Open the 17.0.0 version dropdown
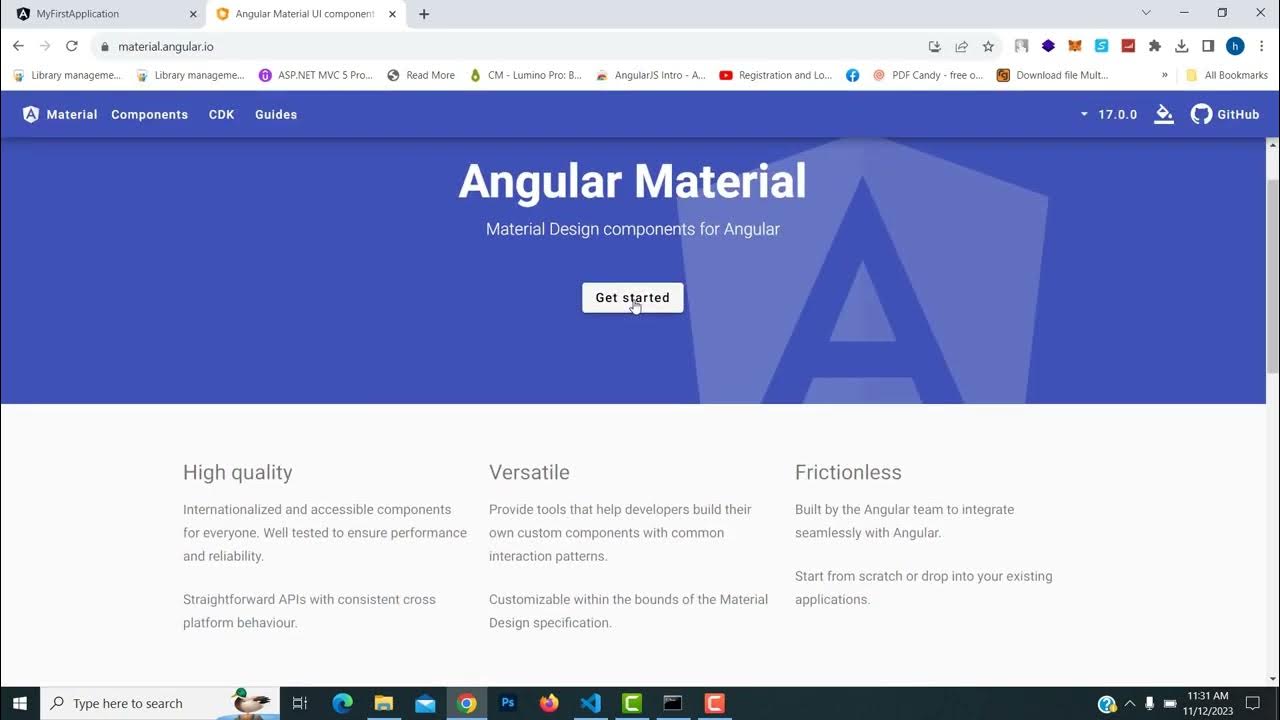1280x720 pixels. (1108, 114)
